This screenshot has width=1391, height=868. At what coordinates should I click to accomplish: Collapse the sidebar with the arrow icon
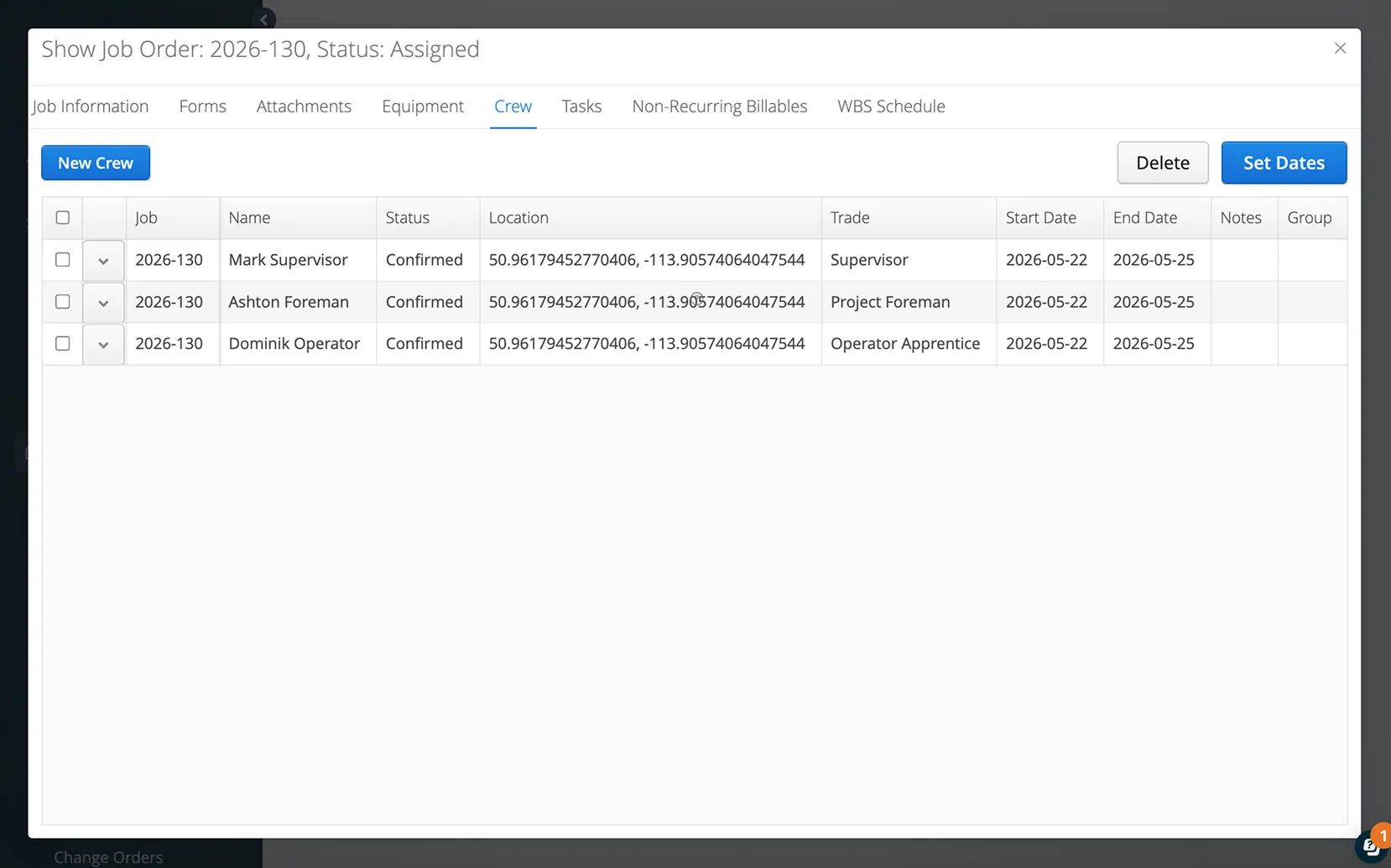[263, 19]
